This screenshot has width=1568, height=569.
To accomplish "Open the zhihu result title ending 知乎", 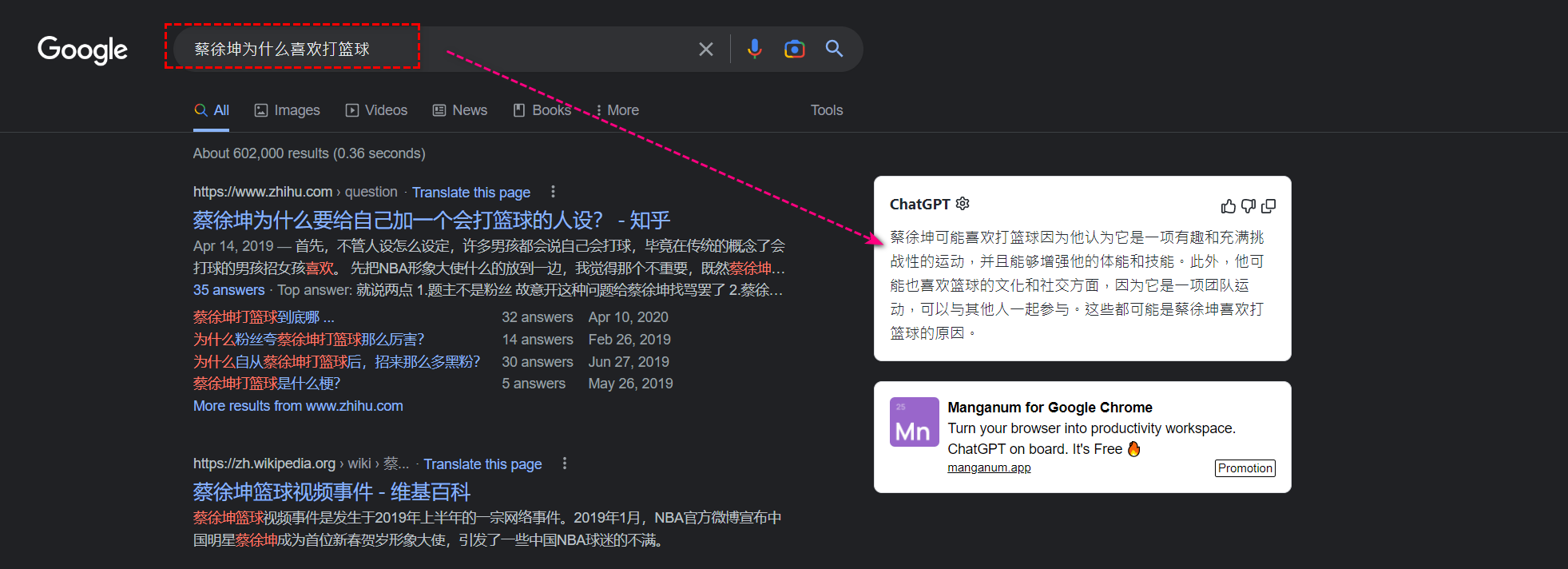I will pos(431,221).
